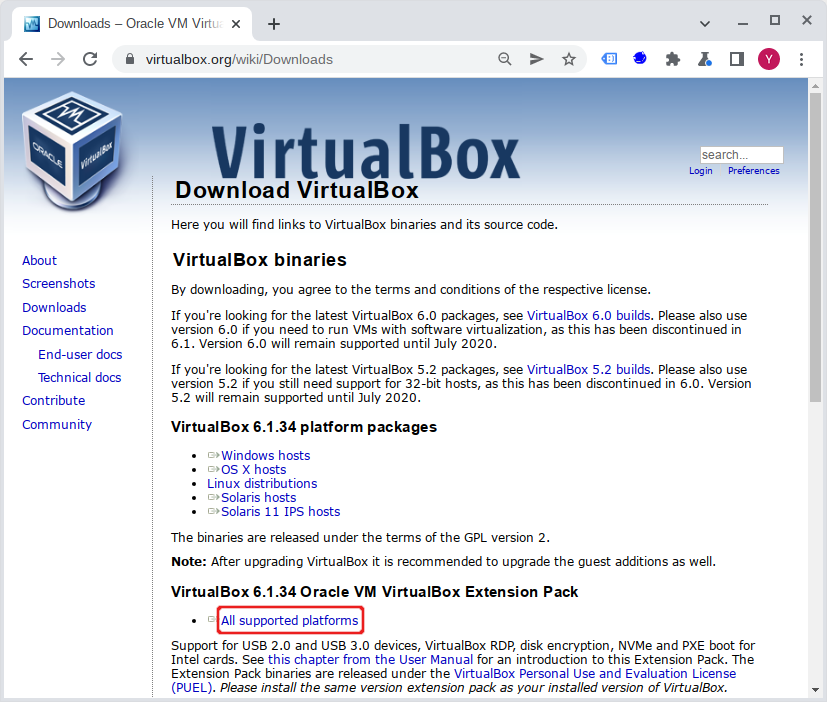The width and height of the screenshot is (827, 702).
Task: Open the blue extension with bracket icon
Action: pos(609,59)
